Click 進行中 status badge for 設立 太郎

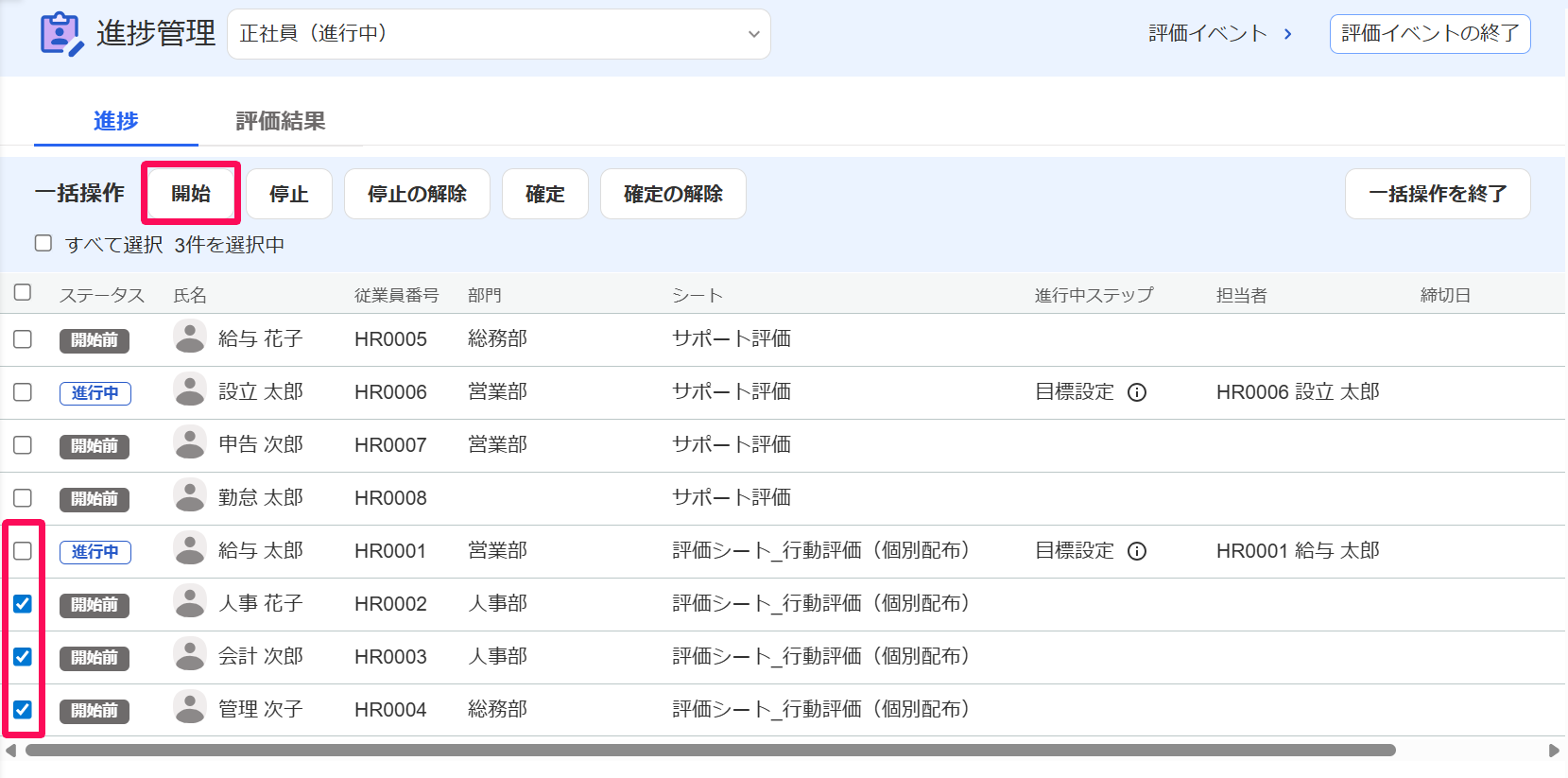(95, 393)
